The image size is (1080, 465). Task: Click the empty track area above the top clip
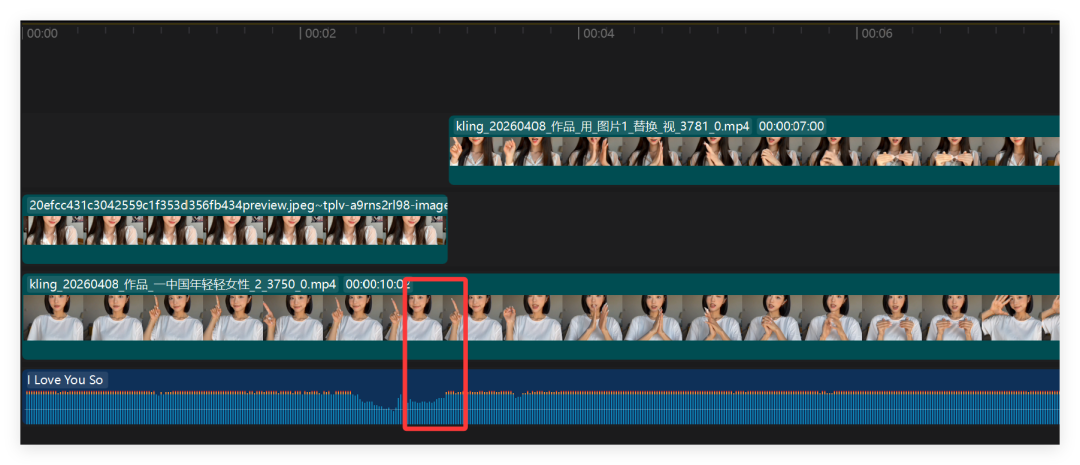540,75
